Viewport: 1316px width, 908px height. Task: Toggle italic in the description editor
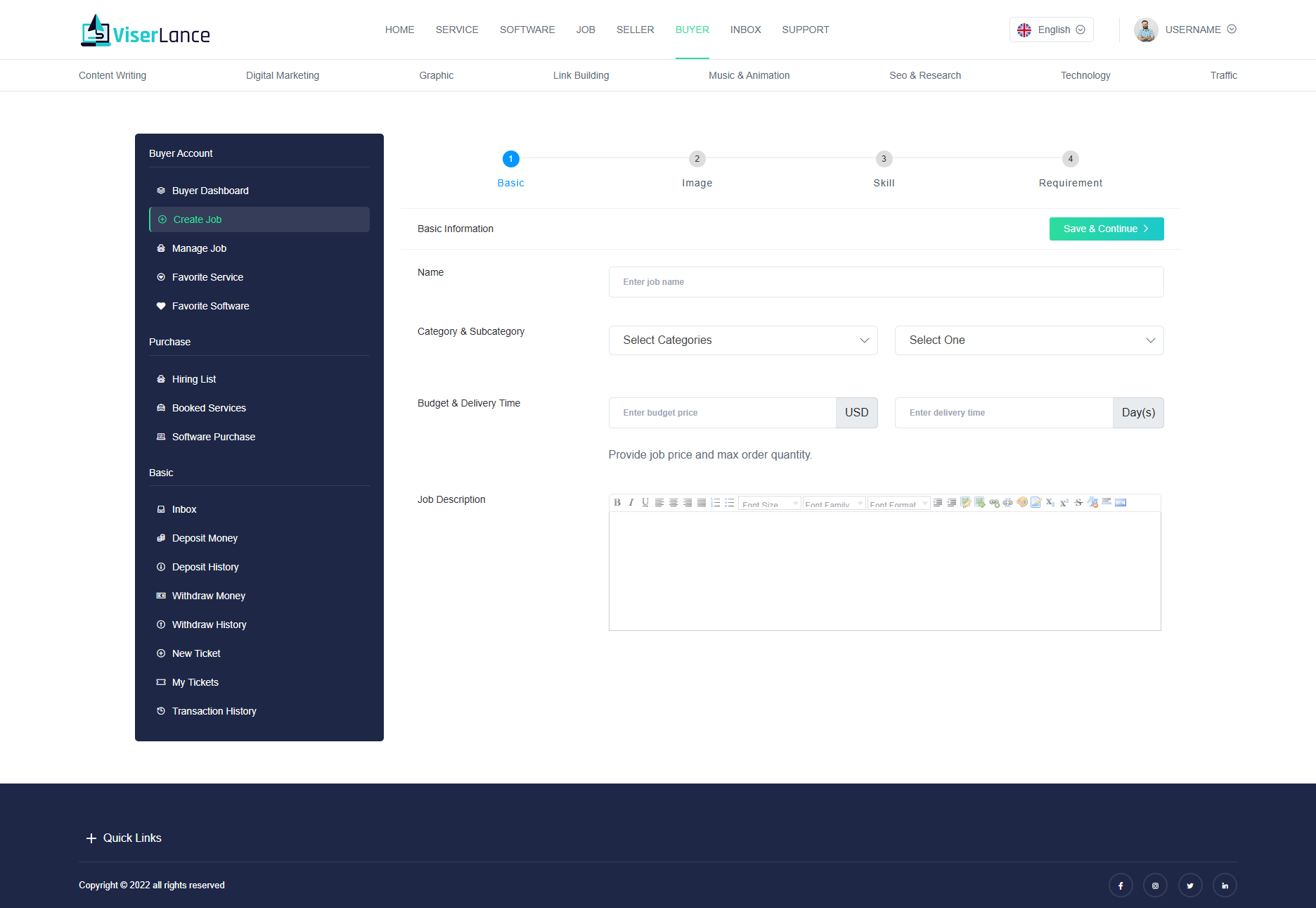click(x=631, y=502)
